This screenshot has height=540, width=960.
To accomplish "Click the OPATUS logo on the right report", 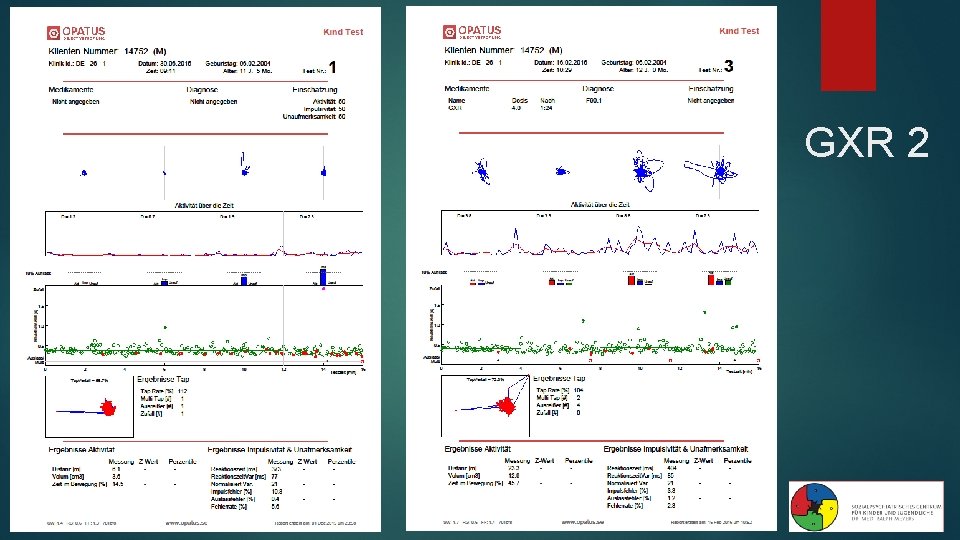I will pyautogui.click(x=472, y=31).
